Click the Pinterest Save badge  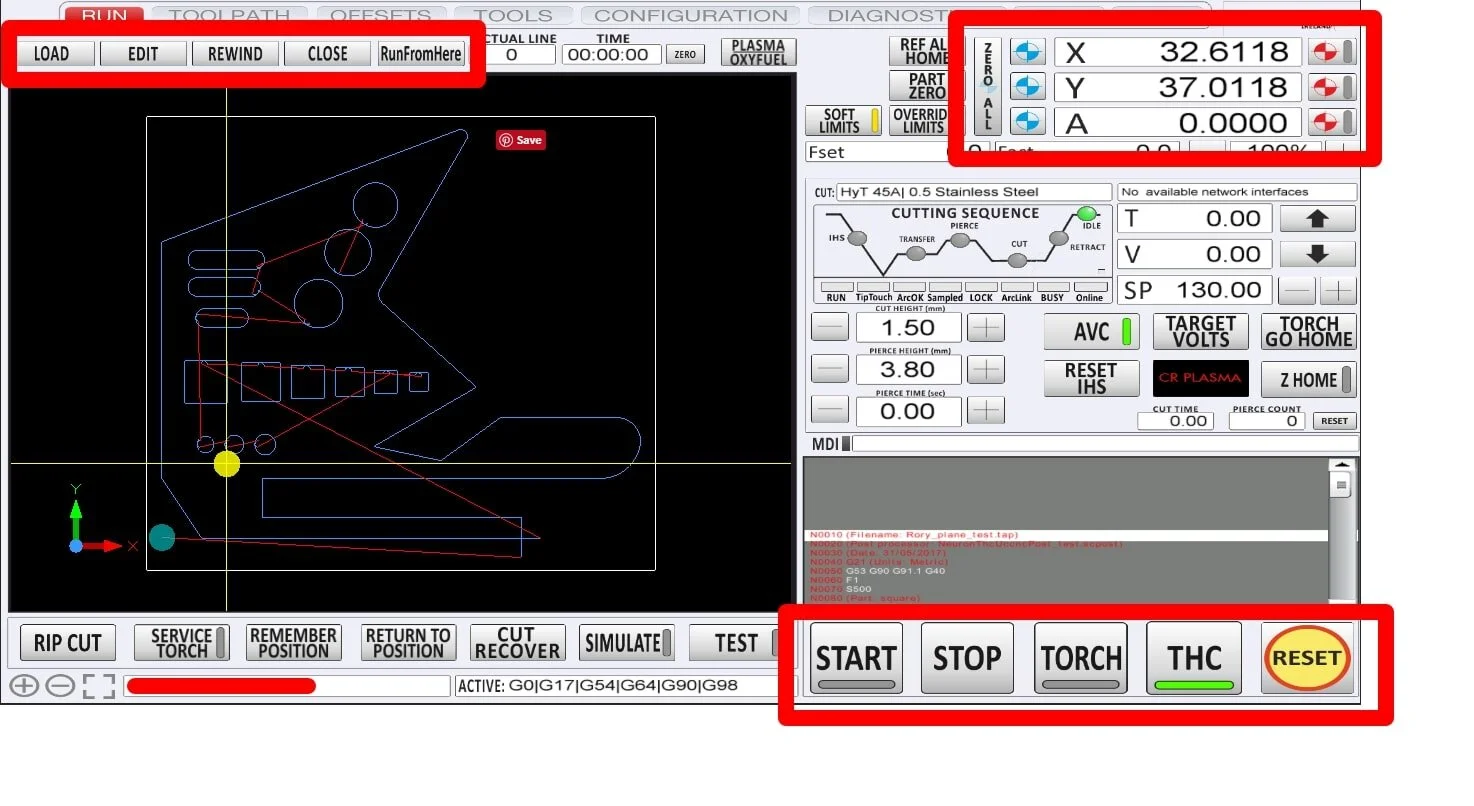click(x=521, y=140)
